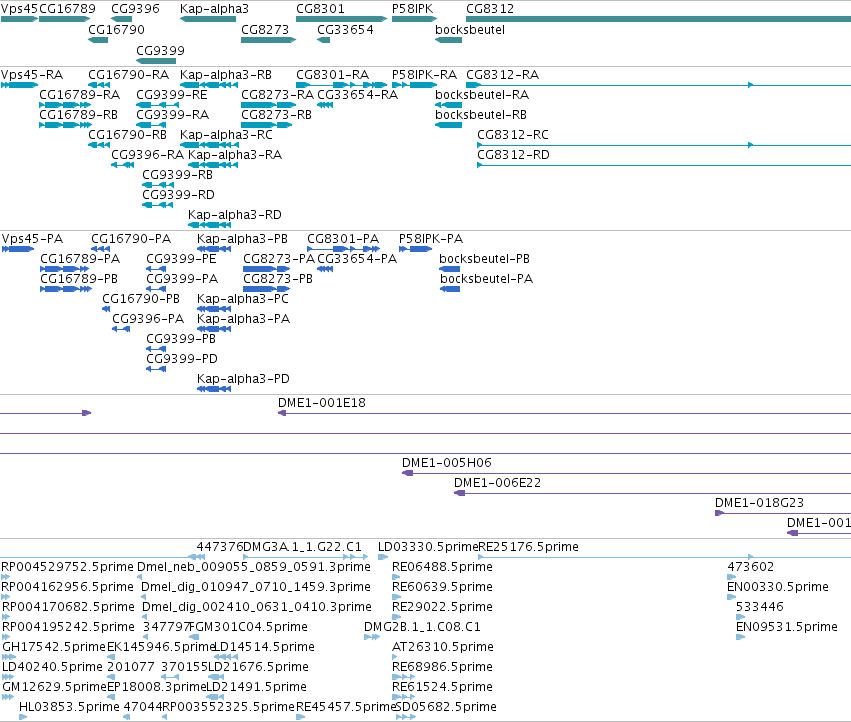Image resolution: width=851 pixels, height=722 pixels.
Task: Select the CG8312-RC transcript label
Action: tap(513, 135)
